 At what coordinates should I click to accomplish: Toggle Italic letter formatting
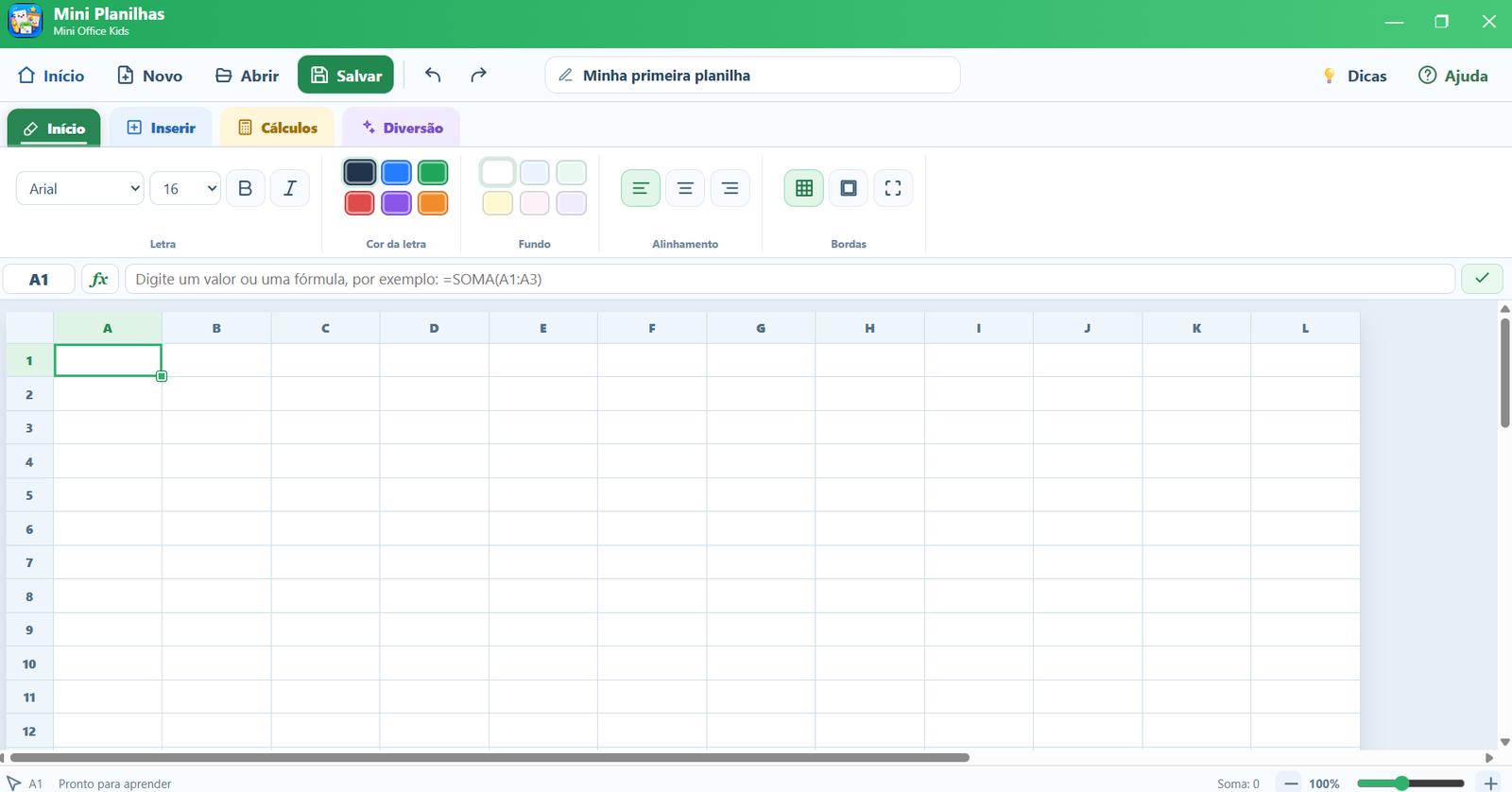pos(290,188)
